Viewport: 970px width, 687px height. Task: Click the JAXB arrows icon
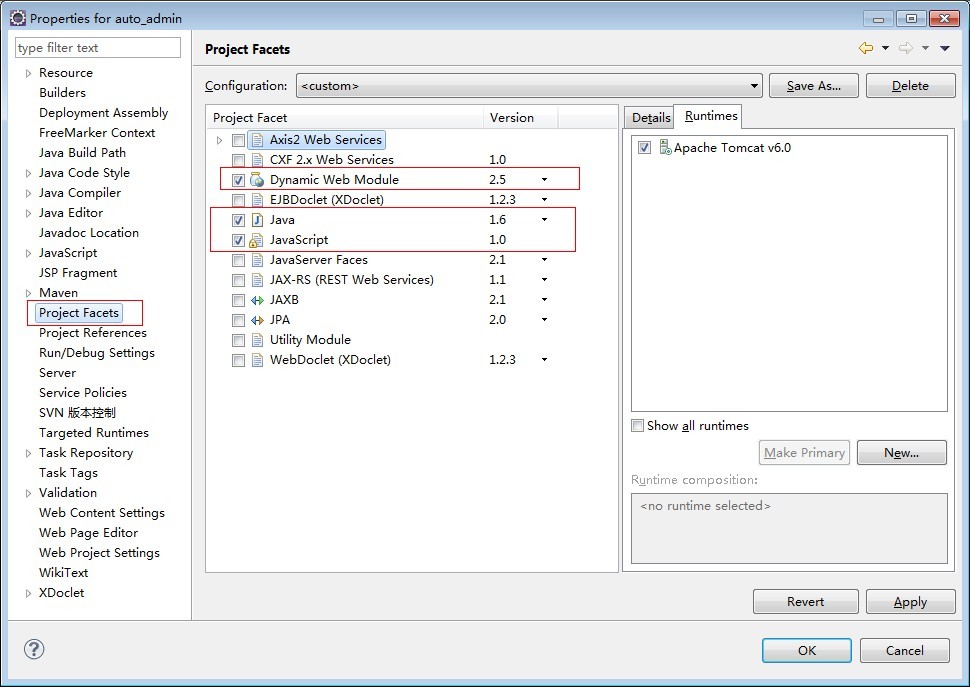257,301
